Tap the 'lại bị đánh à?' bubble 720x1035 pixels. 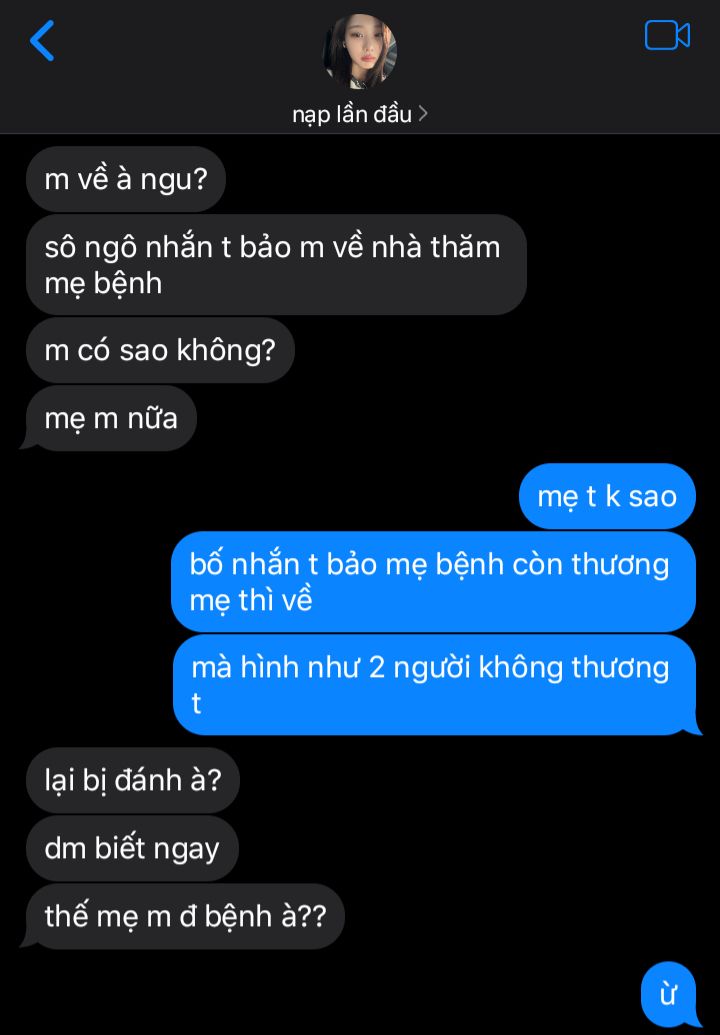point(133,780)
